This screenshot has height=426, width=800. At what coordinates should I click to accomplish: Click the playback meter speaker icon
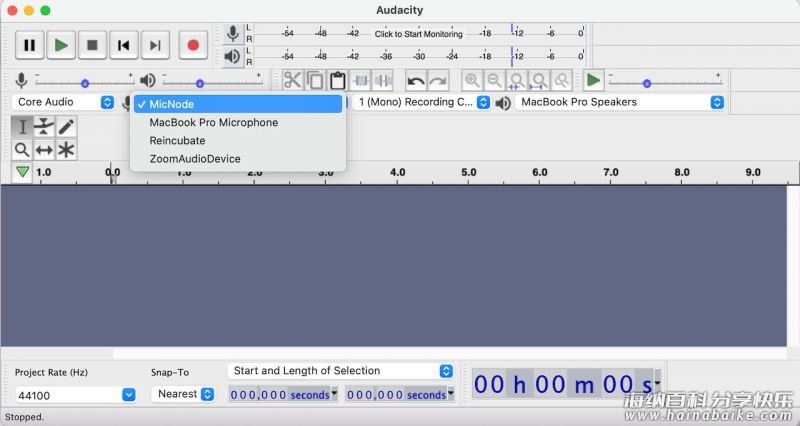tap(233, 56)
